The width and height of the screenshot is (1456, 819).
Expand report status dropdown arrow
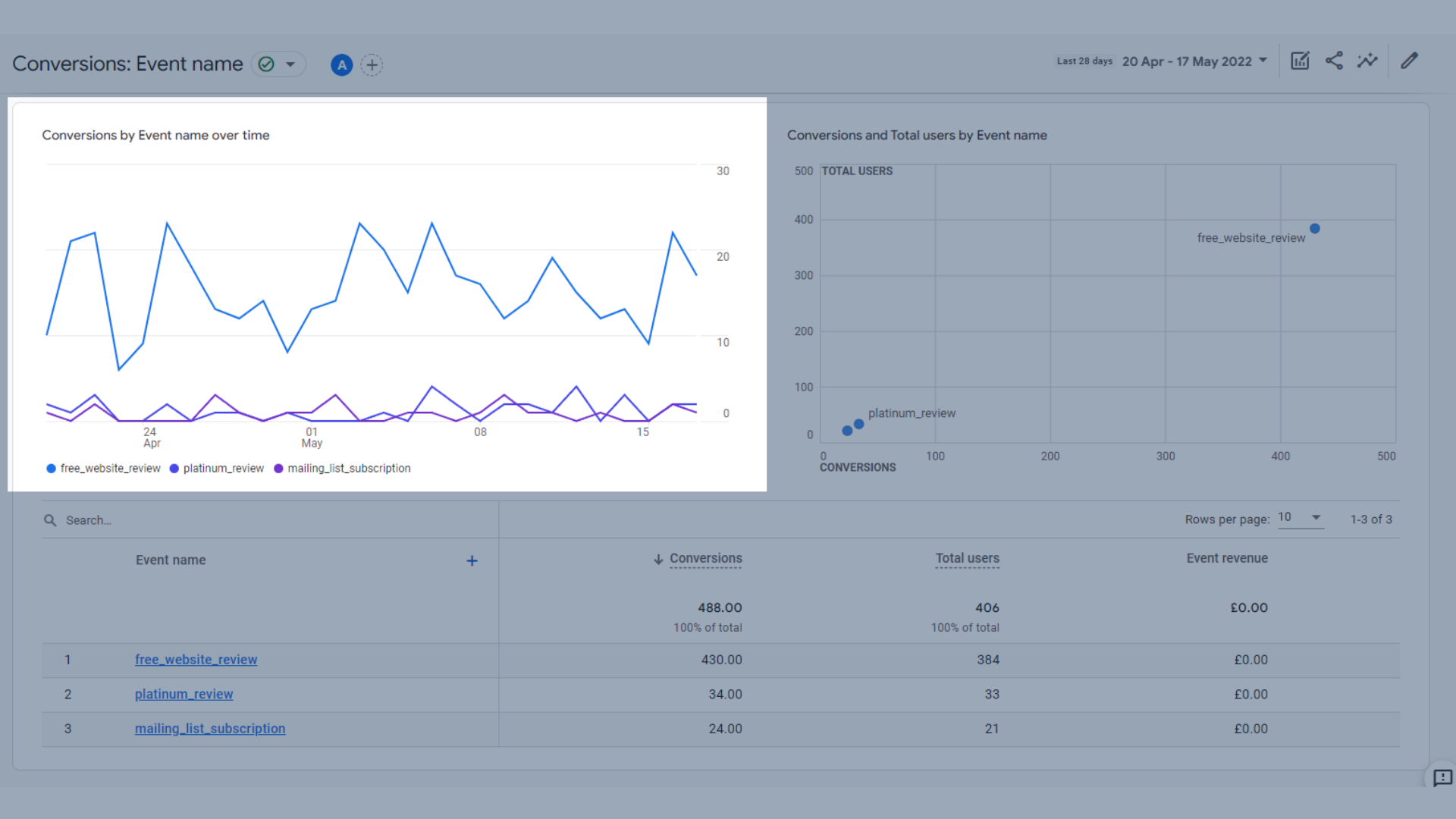[290, 64]
